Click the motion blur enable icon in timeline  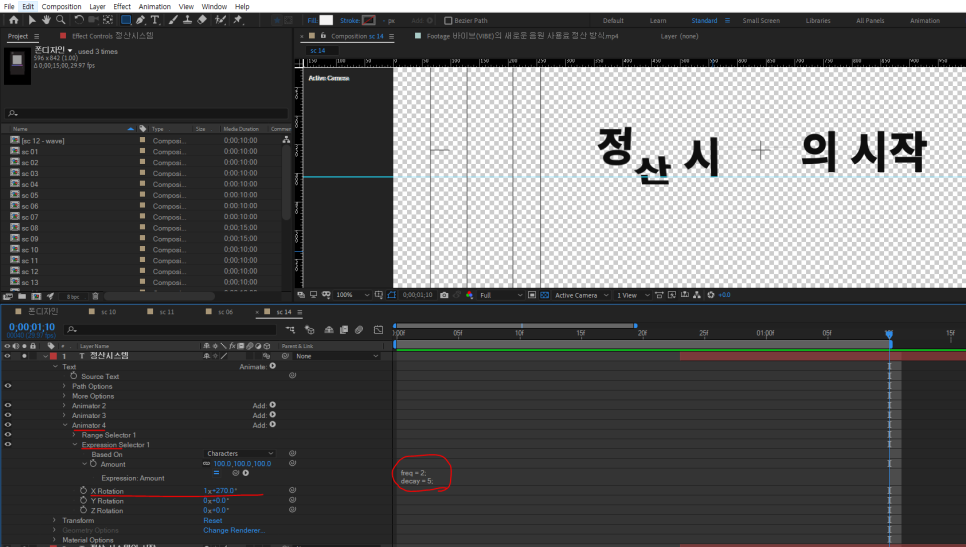point(359,330)
